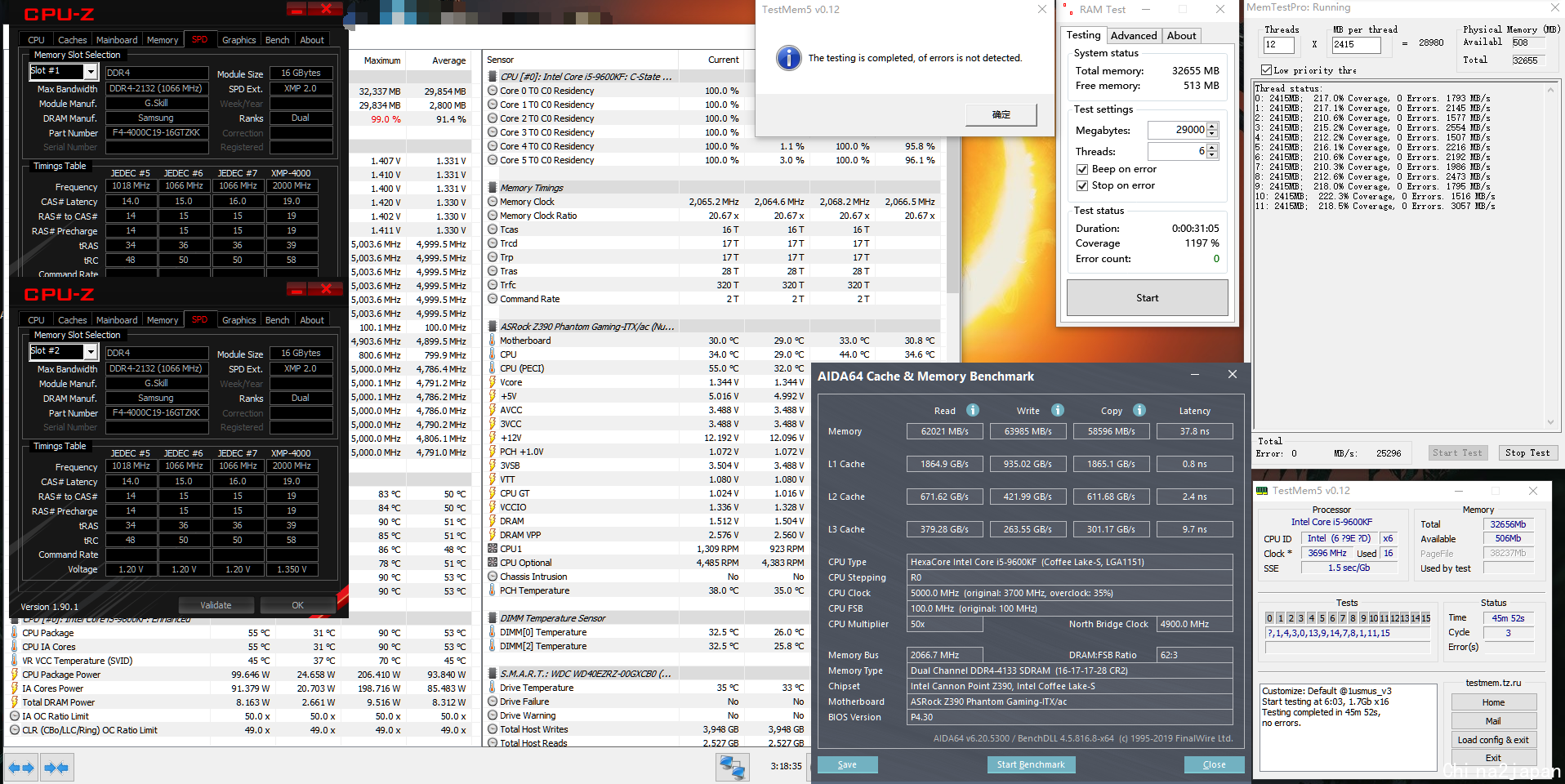Select Mainboard tab in lower CPU-Z window
Image resolution: width=1565 pixels, height=784 pixels.
[117, 320]
